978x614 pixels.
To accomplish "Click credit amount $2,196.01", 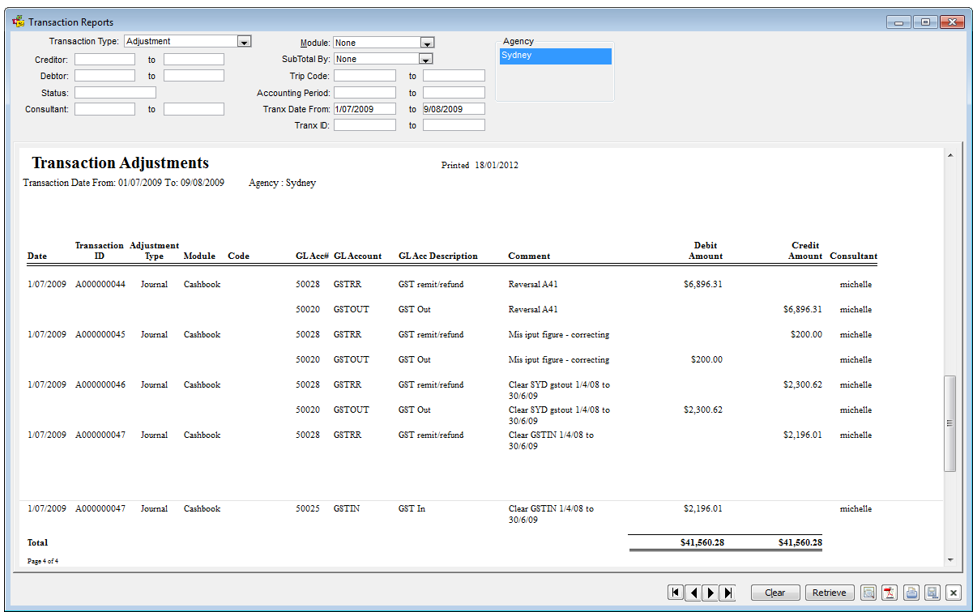I will tap(803, 435).
